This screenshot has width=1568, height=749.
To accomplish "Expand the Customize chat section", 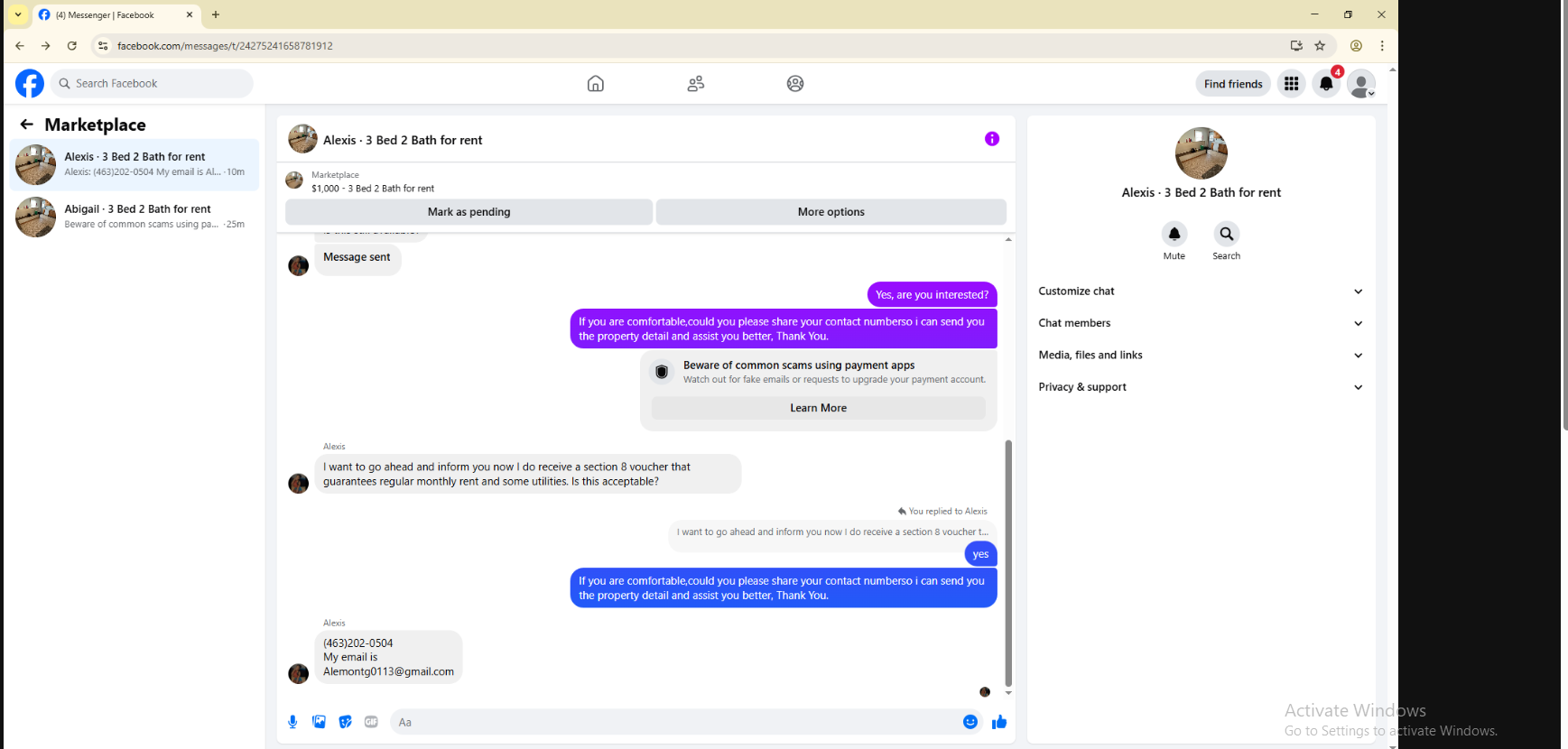I will (1201, 291).
